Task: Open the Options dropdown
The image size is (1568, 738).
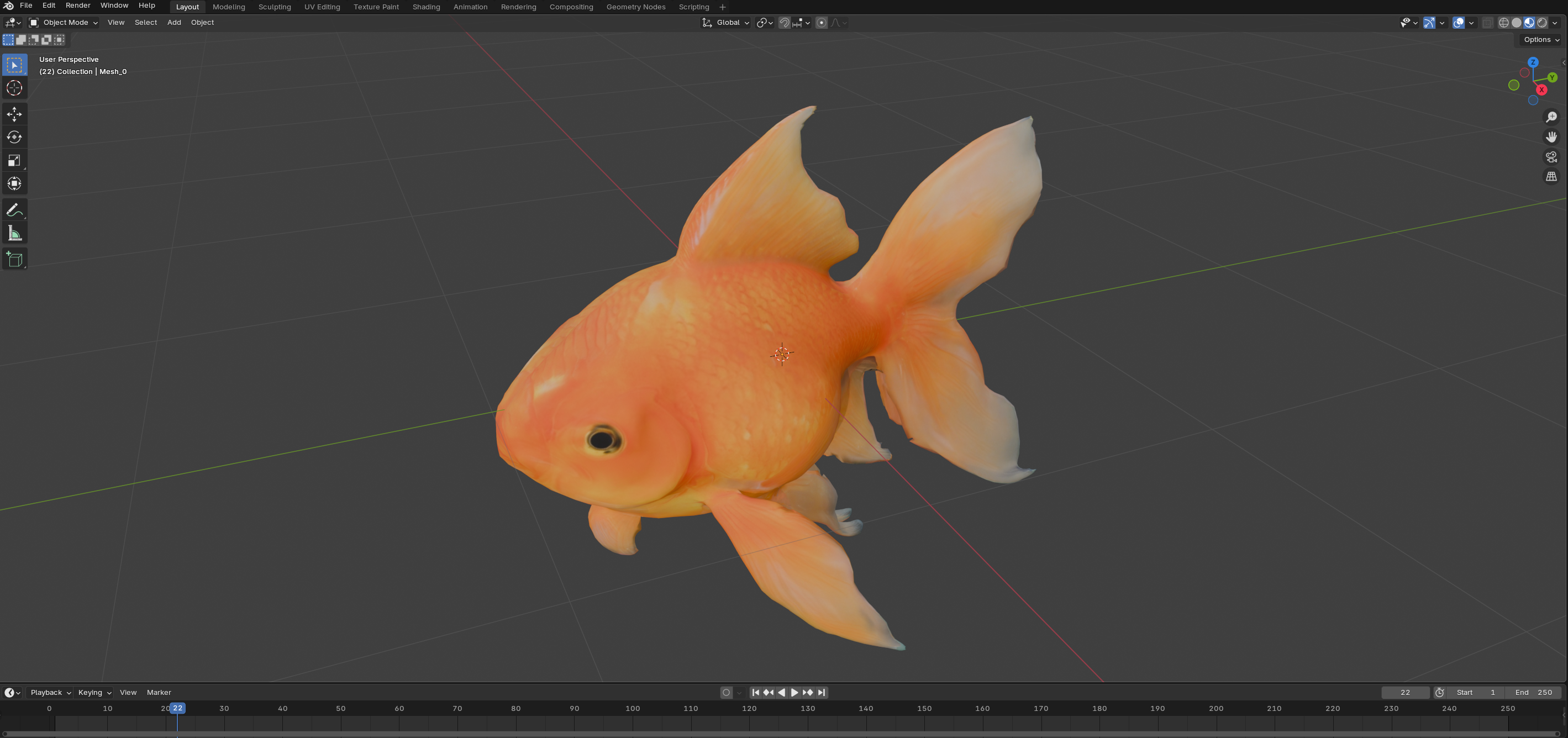Action: [1541, 40]
